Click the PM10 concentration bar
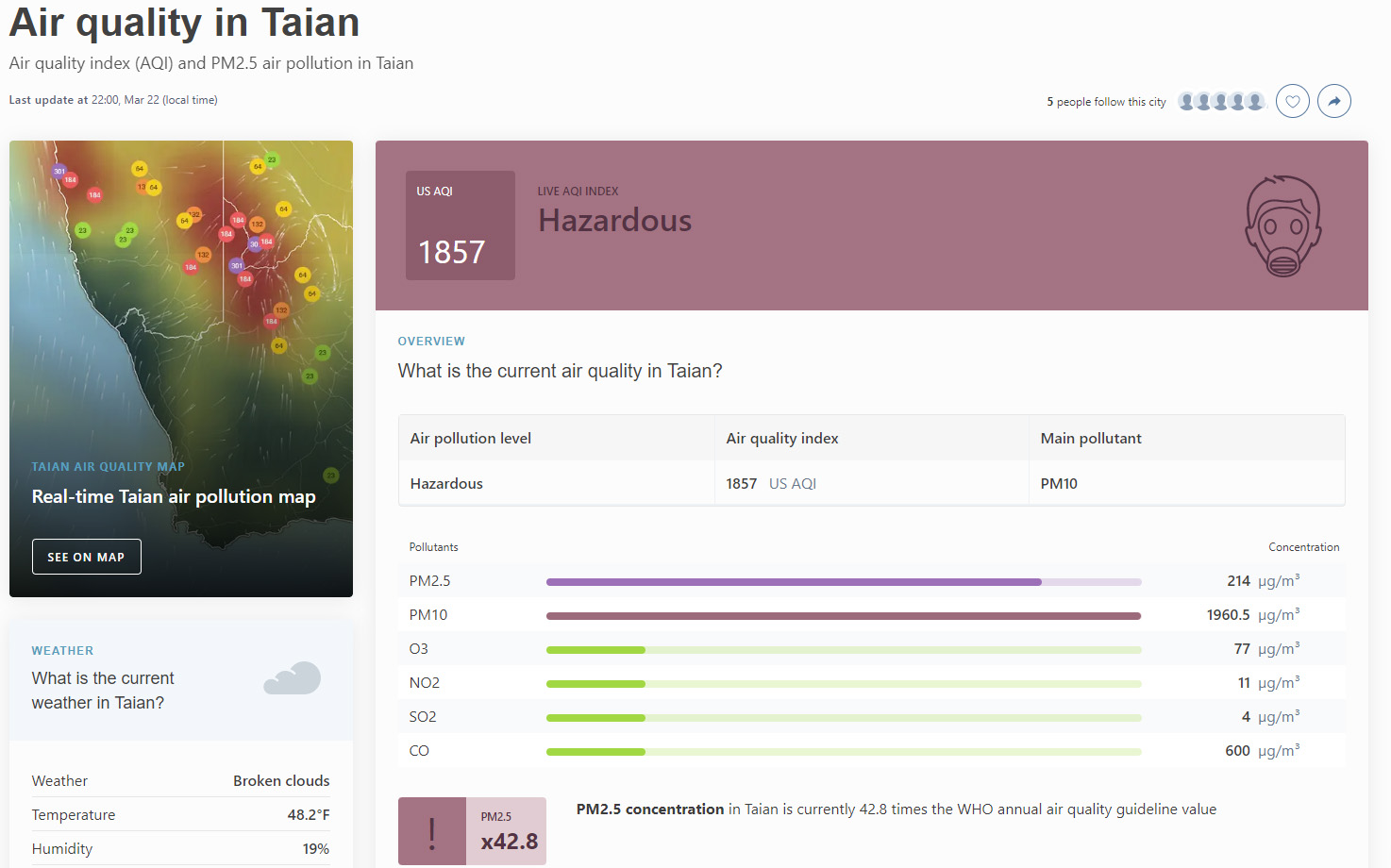The height and width of the screenshot is (868, 1391). pos(843,616)
